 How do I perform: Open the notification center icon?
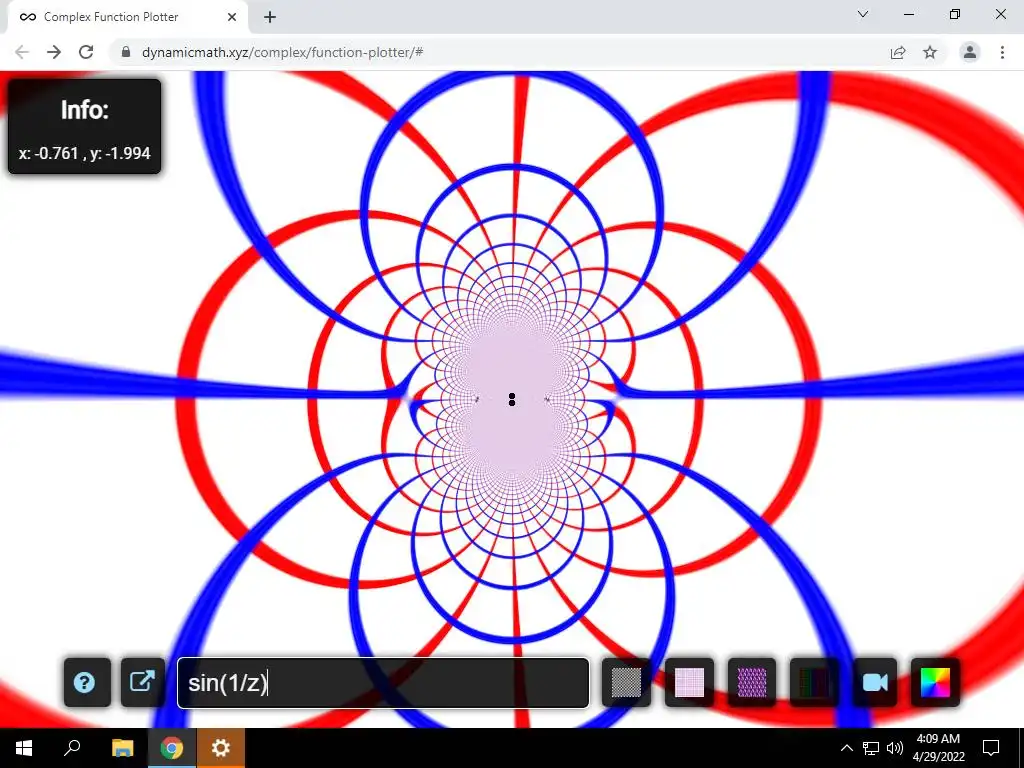pos(991,748)
